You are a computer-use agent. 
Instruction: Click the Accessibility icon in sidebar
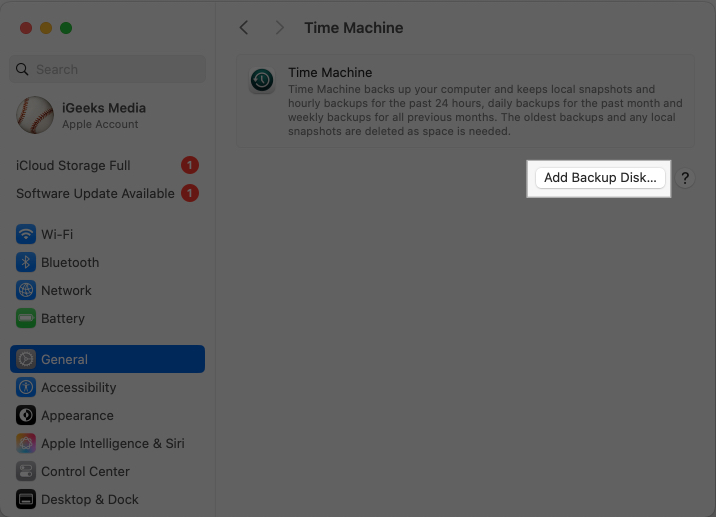tap(26, 387)
